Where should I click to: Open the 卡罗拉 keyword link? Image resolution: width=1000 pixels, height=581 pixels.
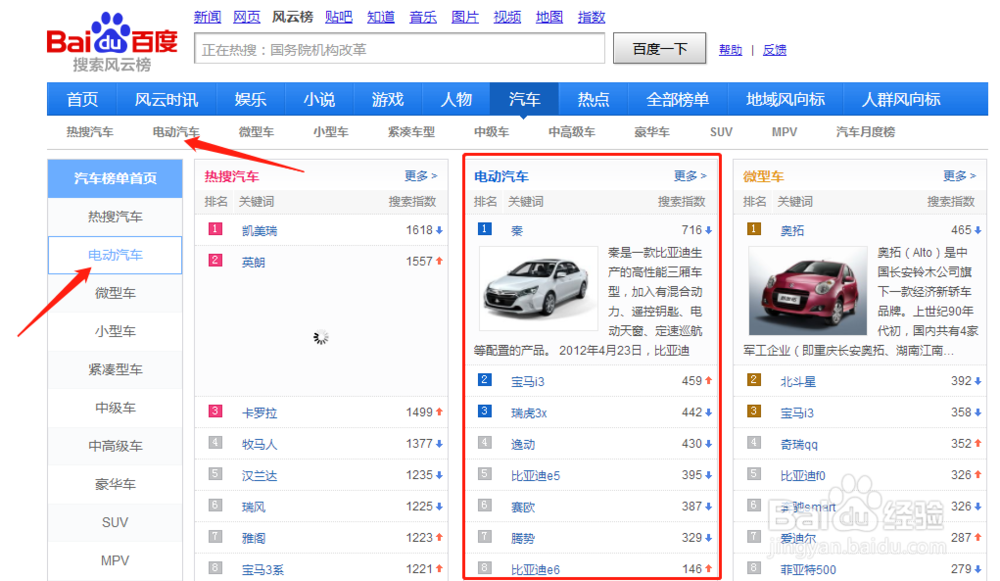tap(260, 413)
